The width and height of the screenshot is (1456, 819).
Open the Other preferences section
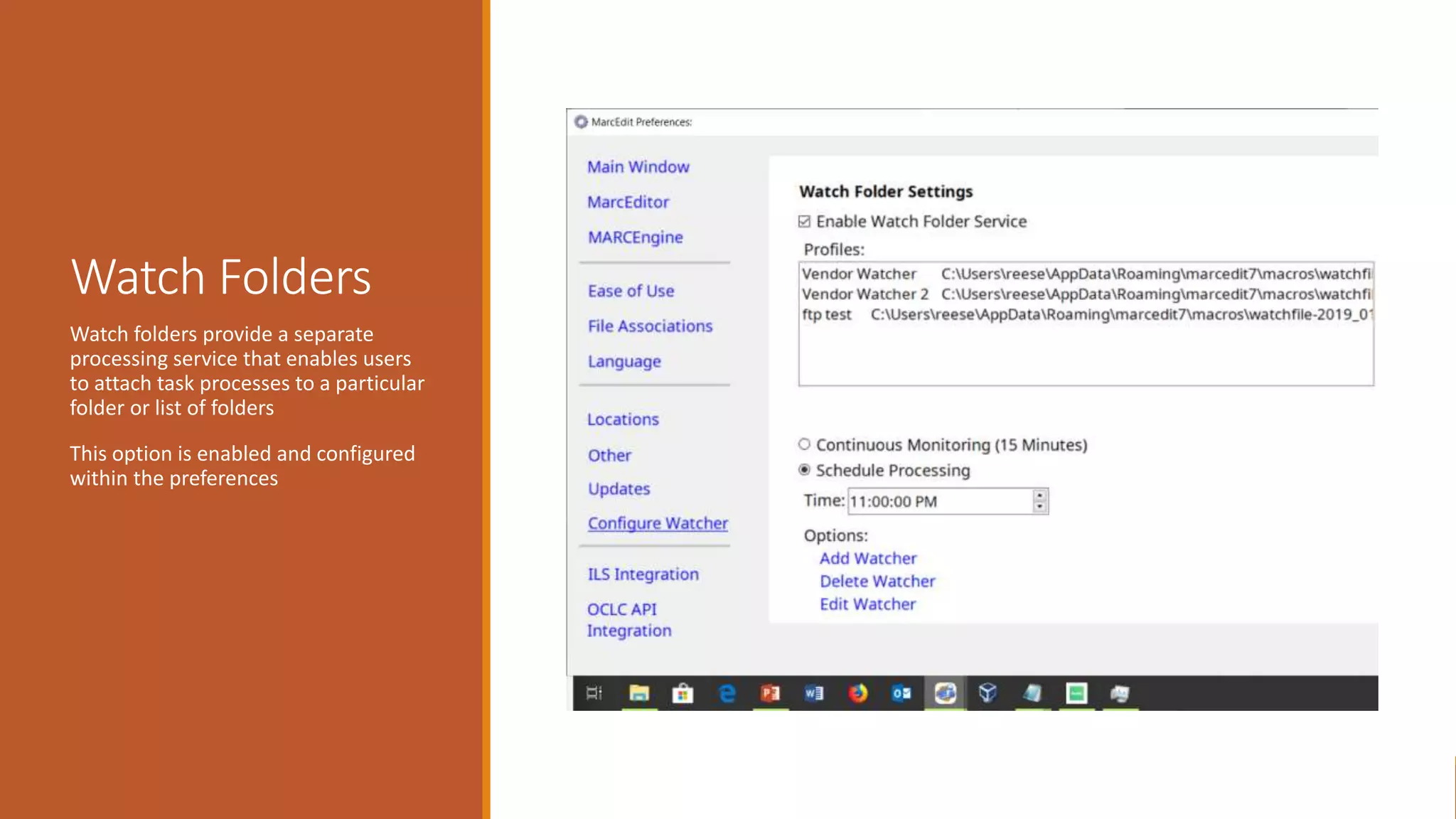click(x=609, y=455)
